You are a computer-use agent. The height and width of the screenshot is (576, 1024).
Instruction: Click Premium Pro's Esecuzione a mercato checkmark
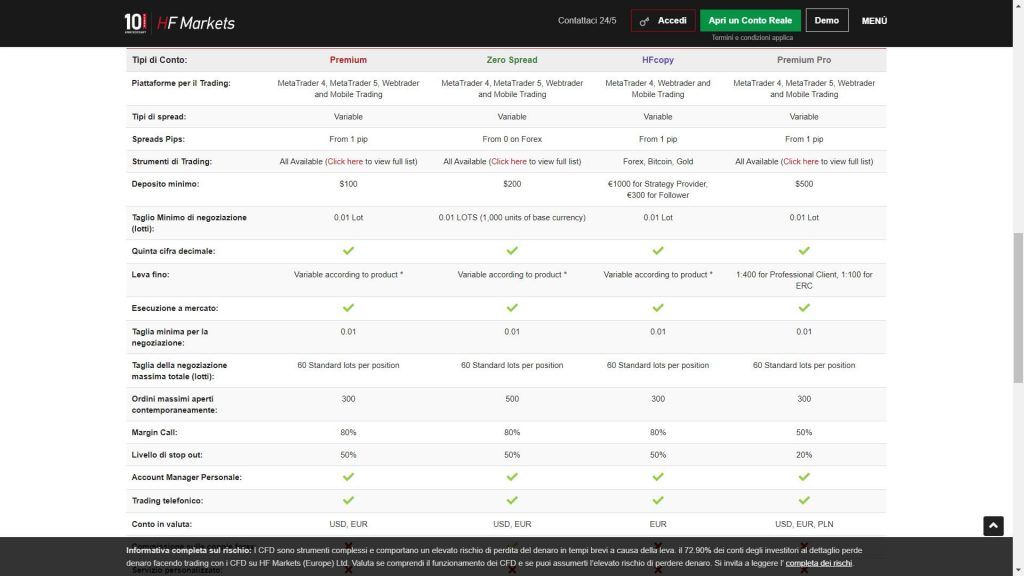(x=804, y=308)
